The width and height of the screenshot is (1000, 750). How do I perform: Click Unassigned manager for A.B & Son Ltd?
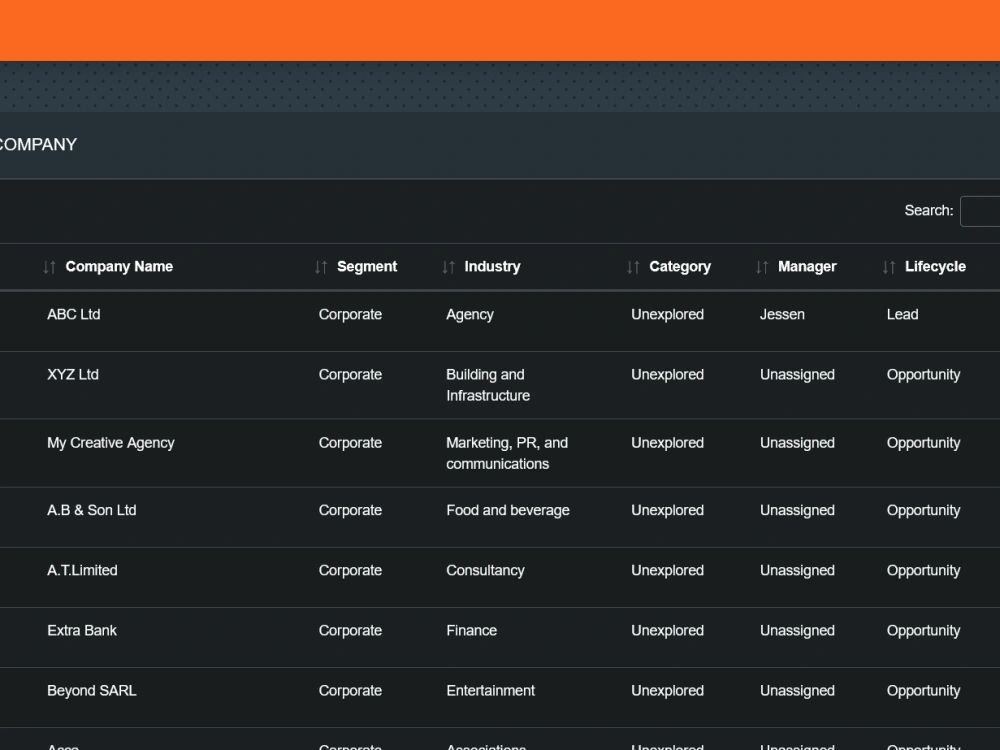(x=797, y=510)
